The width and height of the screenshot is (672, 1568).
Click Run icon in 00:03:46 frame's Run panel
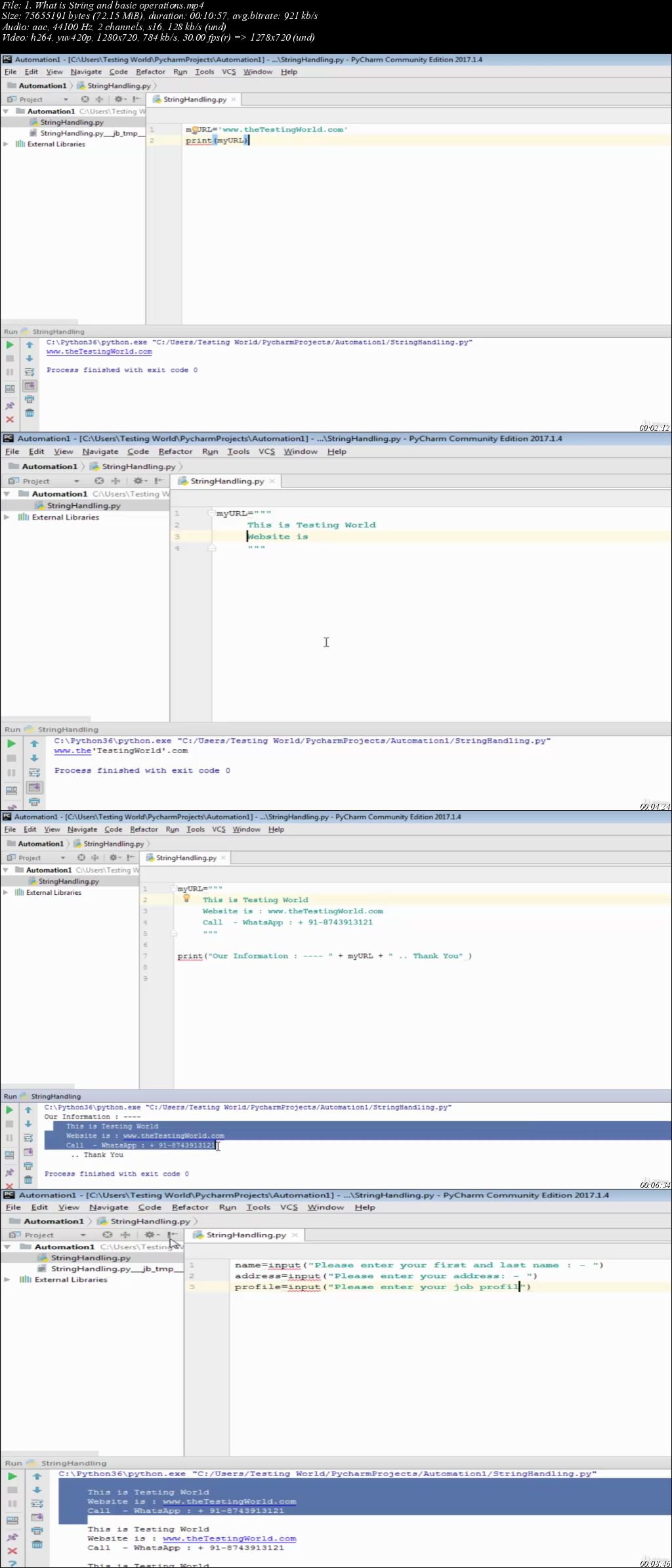tap(12, 1476)
